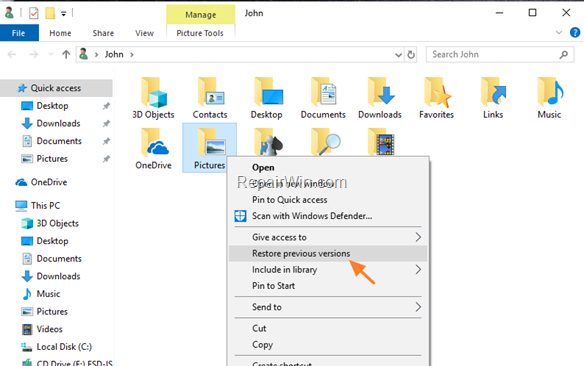Expand the Give access to submenu arrow
The height and width of the screenshot is (366, 584).
tap(418, 237)
